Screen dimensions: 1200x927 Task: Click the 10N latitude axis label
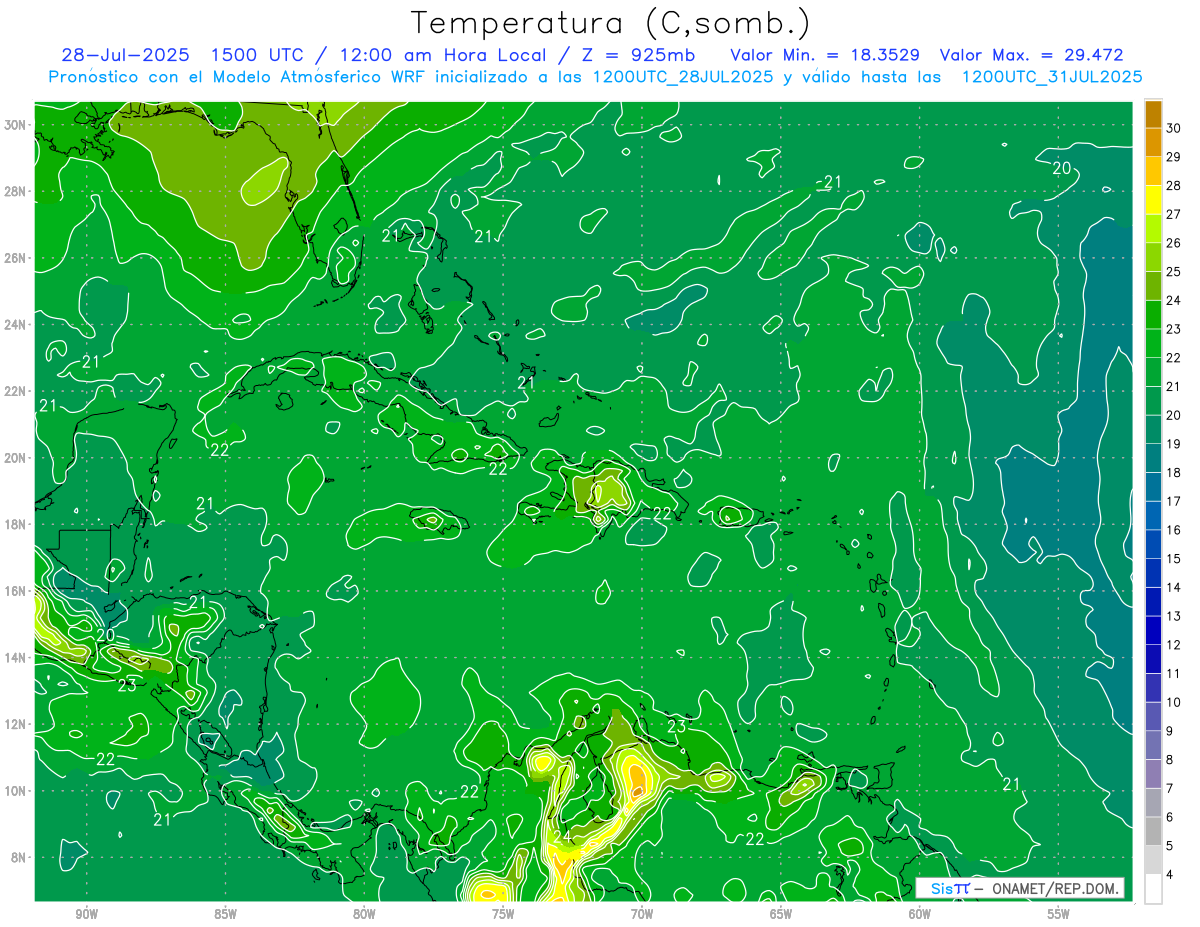pos(16,791)
